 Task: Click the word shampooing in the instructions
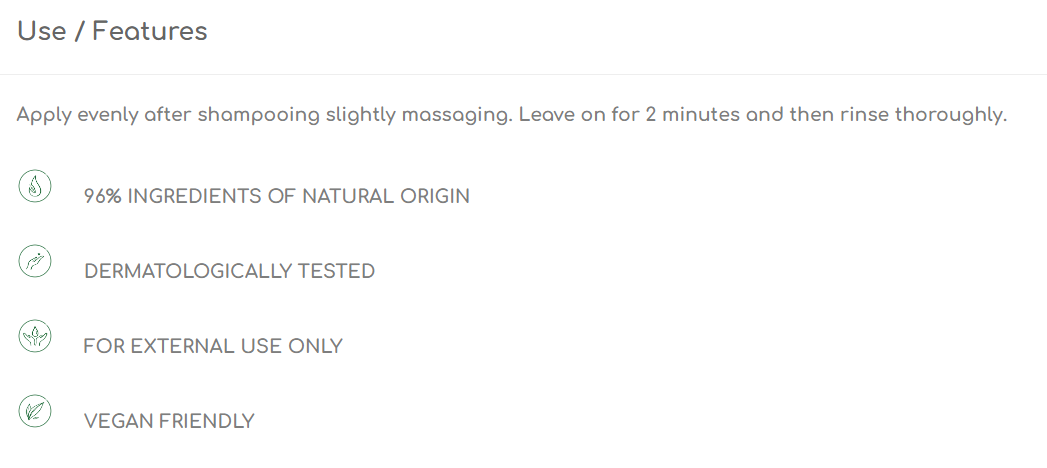pos(258,115)
